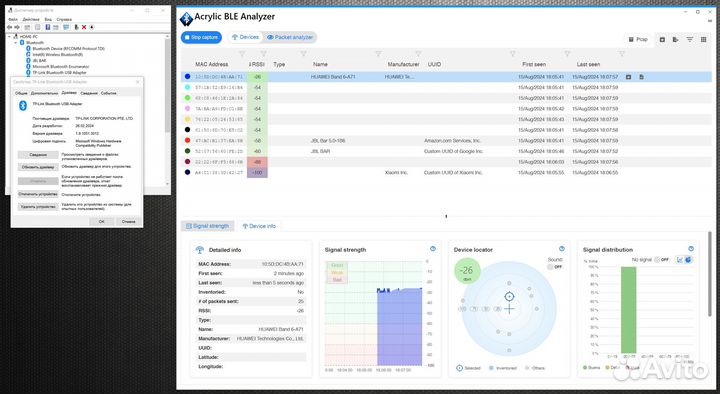Open the Справка menu in Device Manager
Image resolution: width=720 pixels, height=394 pixels.
click(64, 20)
